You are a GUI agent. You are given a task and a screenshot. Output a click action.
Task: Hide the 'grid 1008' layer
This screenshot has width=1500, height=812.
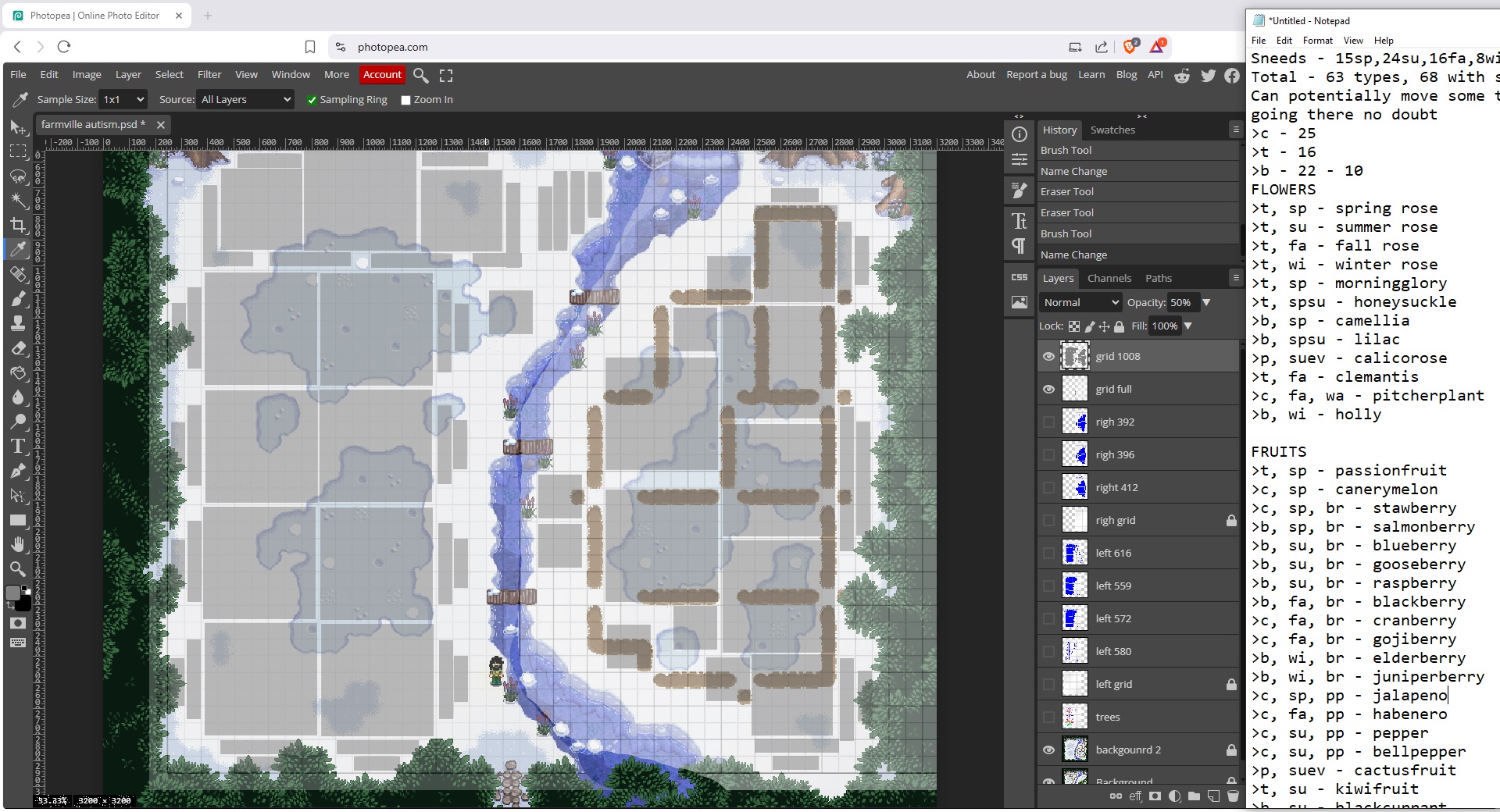click(x=1048, y=357)
